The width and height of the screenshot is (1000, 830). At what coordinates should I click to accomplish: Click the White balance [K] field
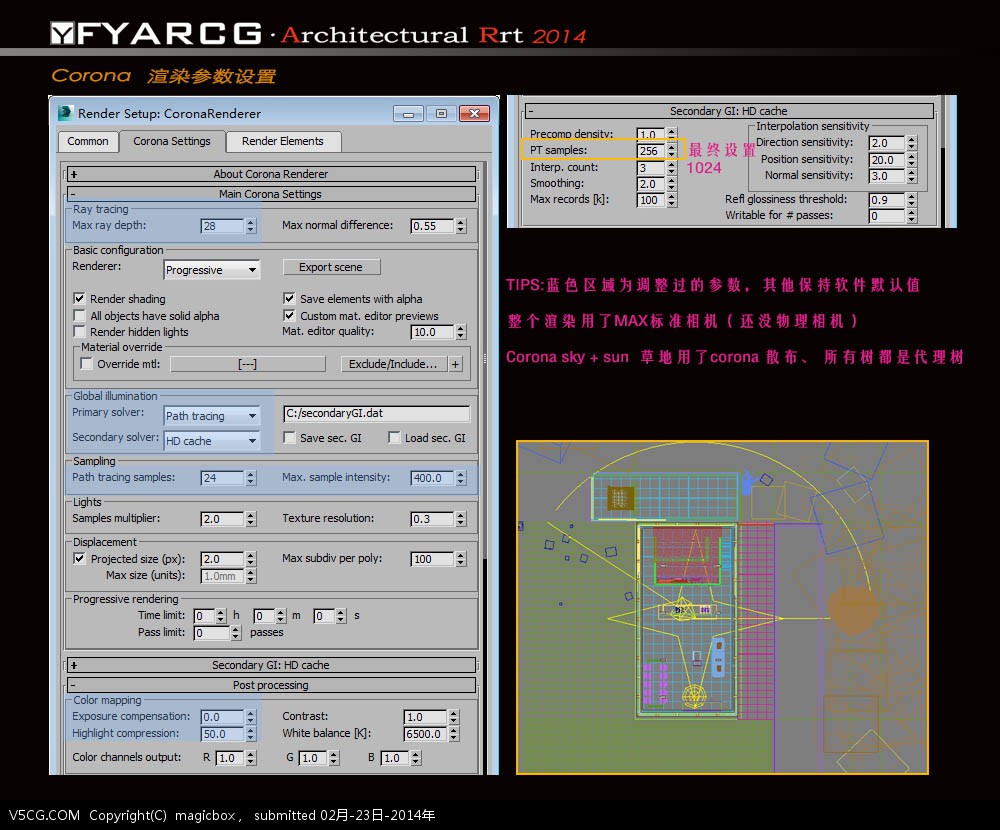point(425,734)
